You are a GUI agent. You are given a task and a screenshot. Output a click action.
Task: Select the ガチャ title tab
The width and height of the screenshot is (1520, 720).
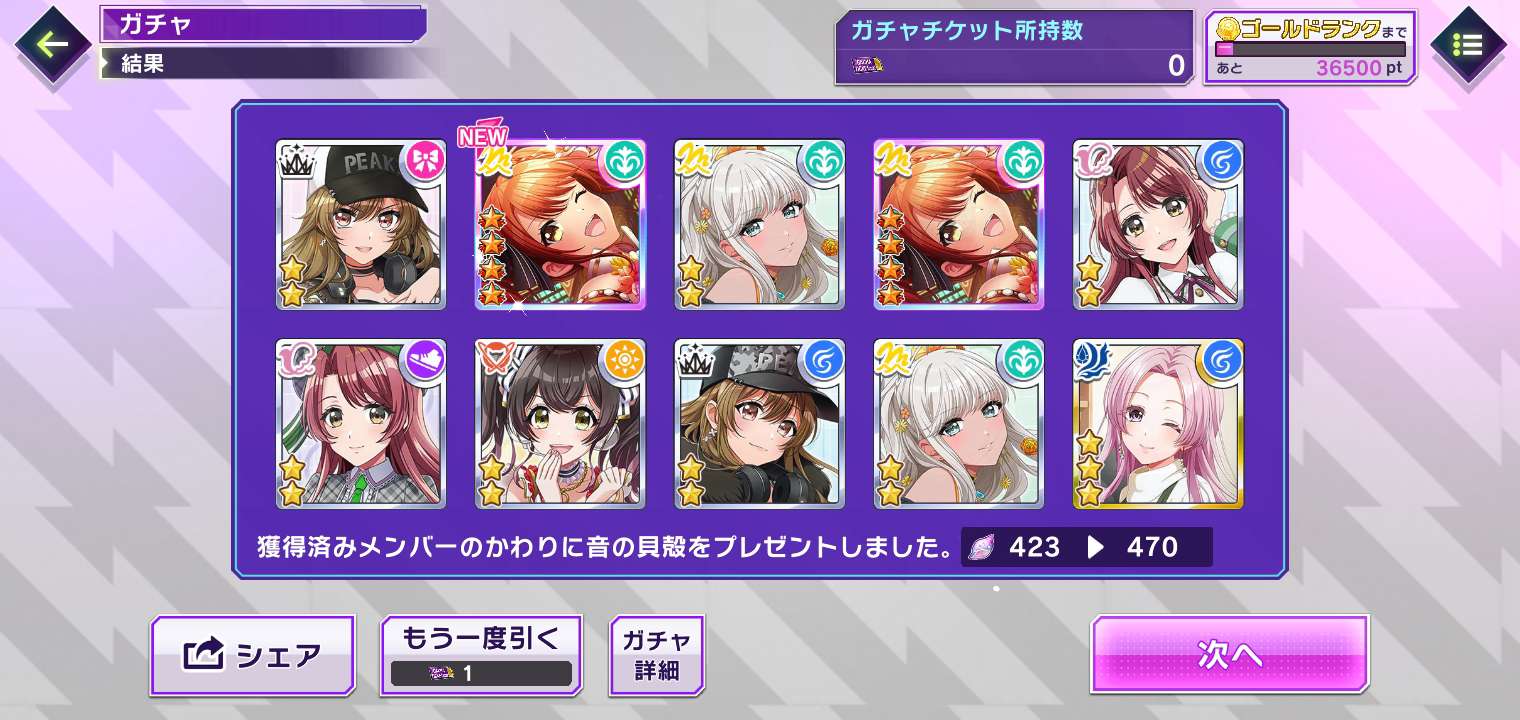click(263, 24)
